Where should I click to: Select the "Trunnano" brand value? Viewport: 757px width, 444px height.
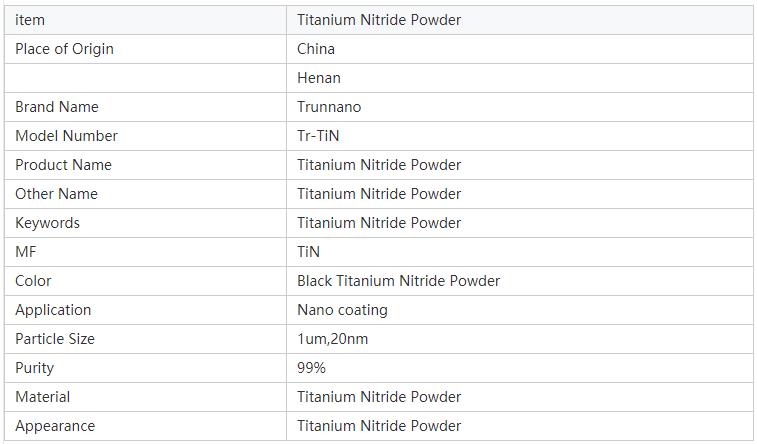pyautogui.click(x=329, y=107)
